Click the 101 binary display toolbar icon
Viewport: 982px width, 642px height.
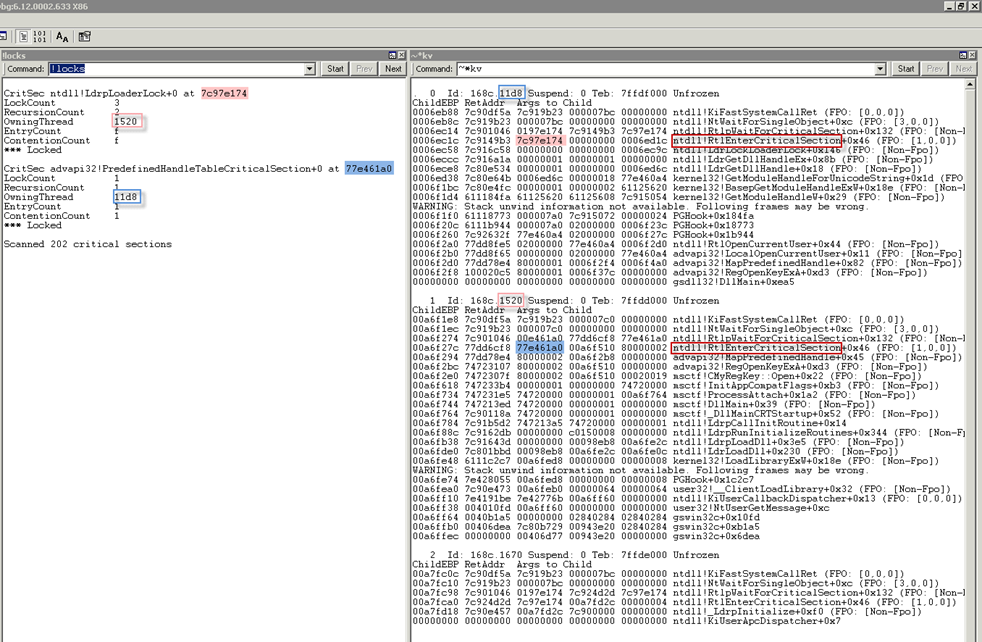39,36
